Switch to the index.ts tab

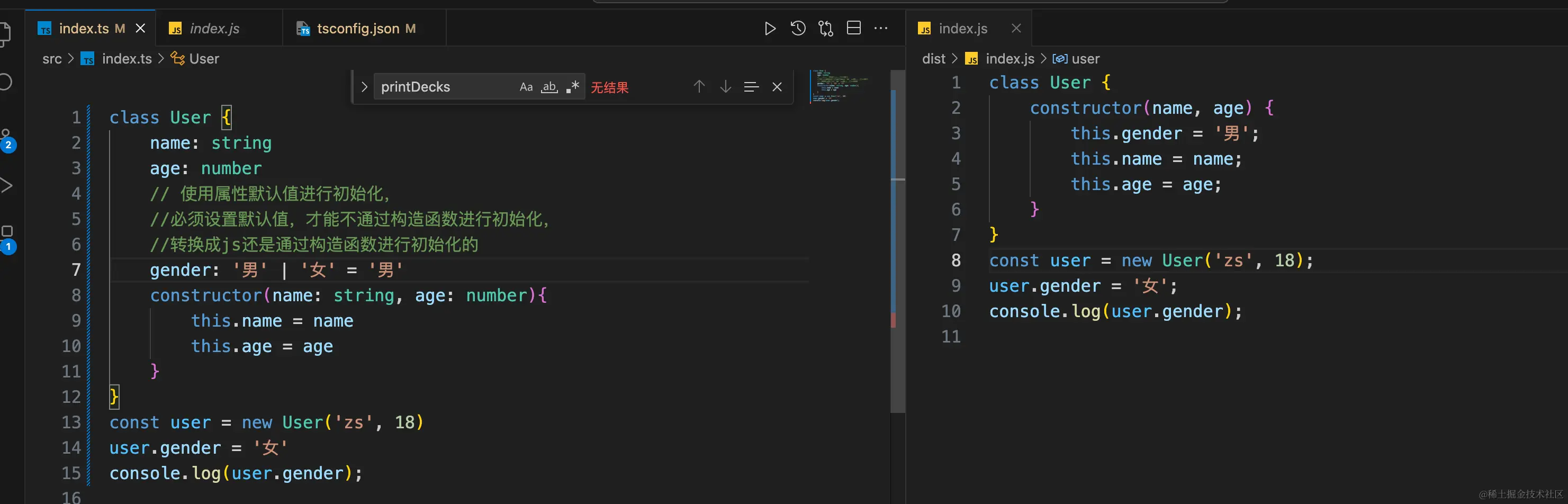[91, 29]
